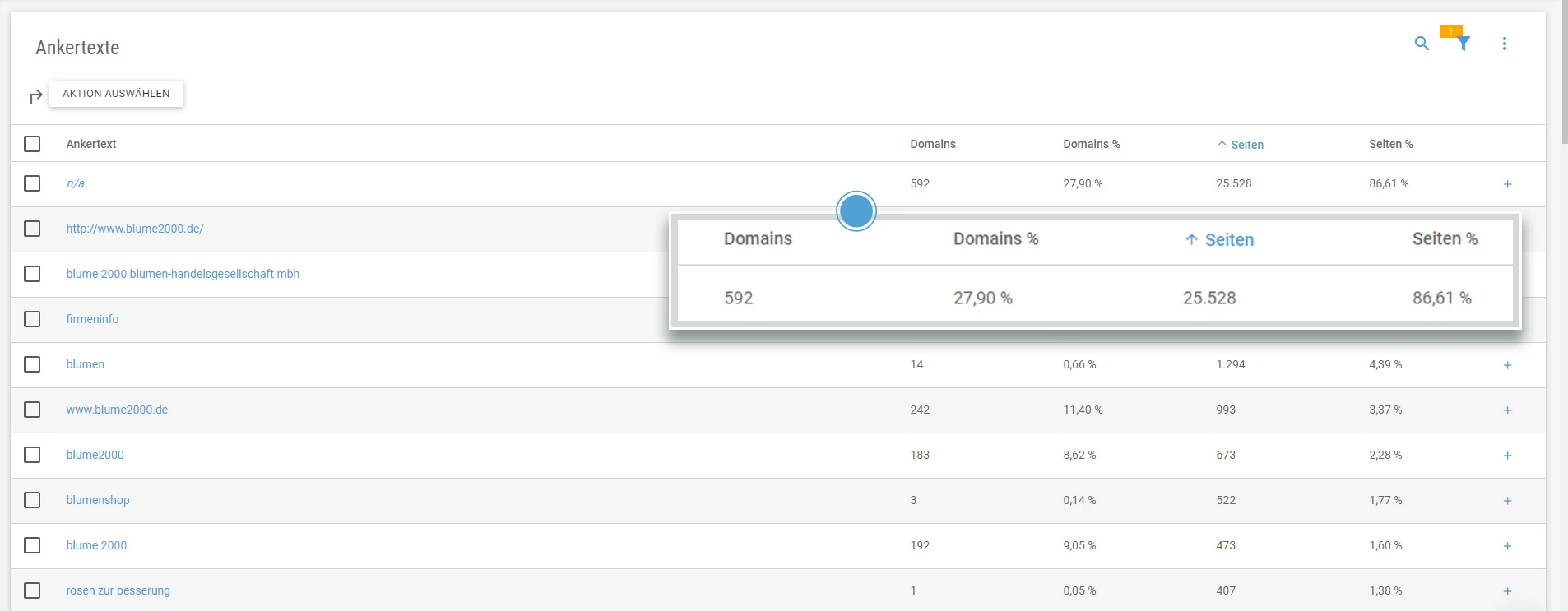Click the plus icon in the blumen row
This screenshot has height=611, width=1568.
(1507, 365)
